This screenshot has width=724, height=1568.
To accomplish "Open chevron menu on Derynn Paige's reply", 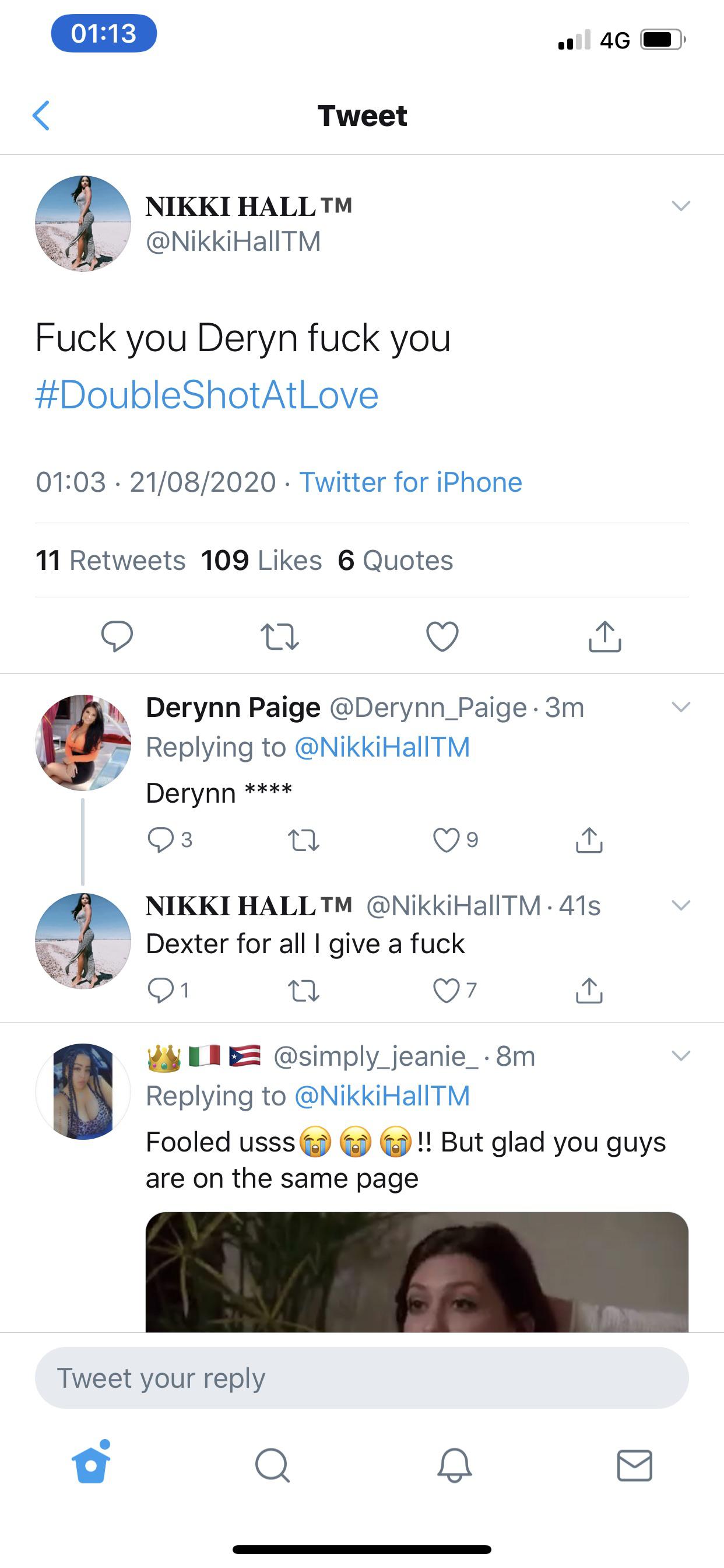I will [x=681, y=706].
